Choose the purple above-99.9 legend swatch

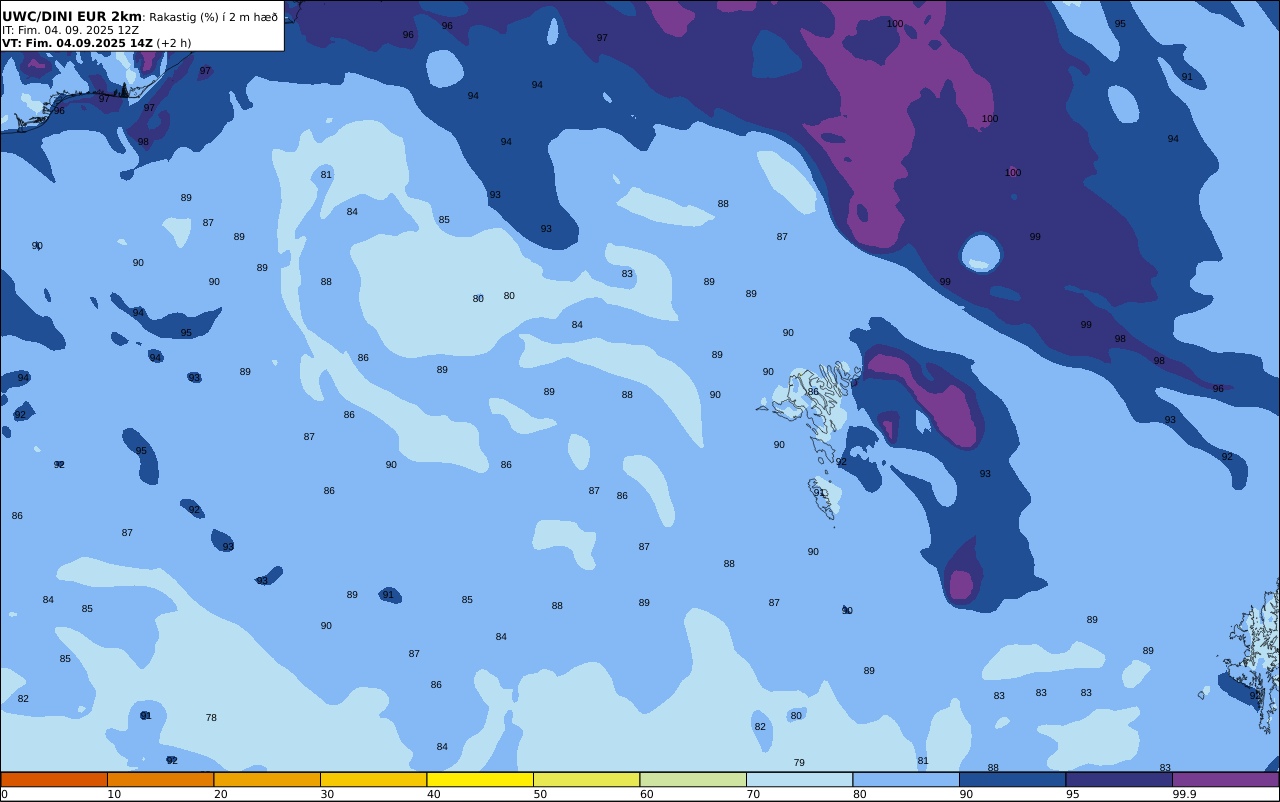(1225, 779)
